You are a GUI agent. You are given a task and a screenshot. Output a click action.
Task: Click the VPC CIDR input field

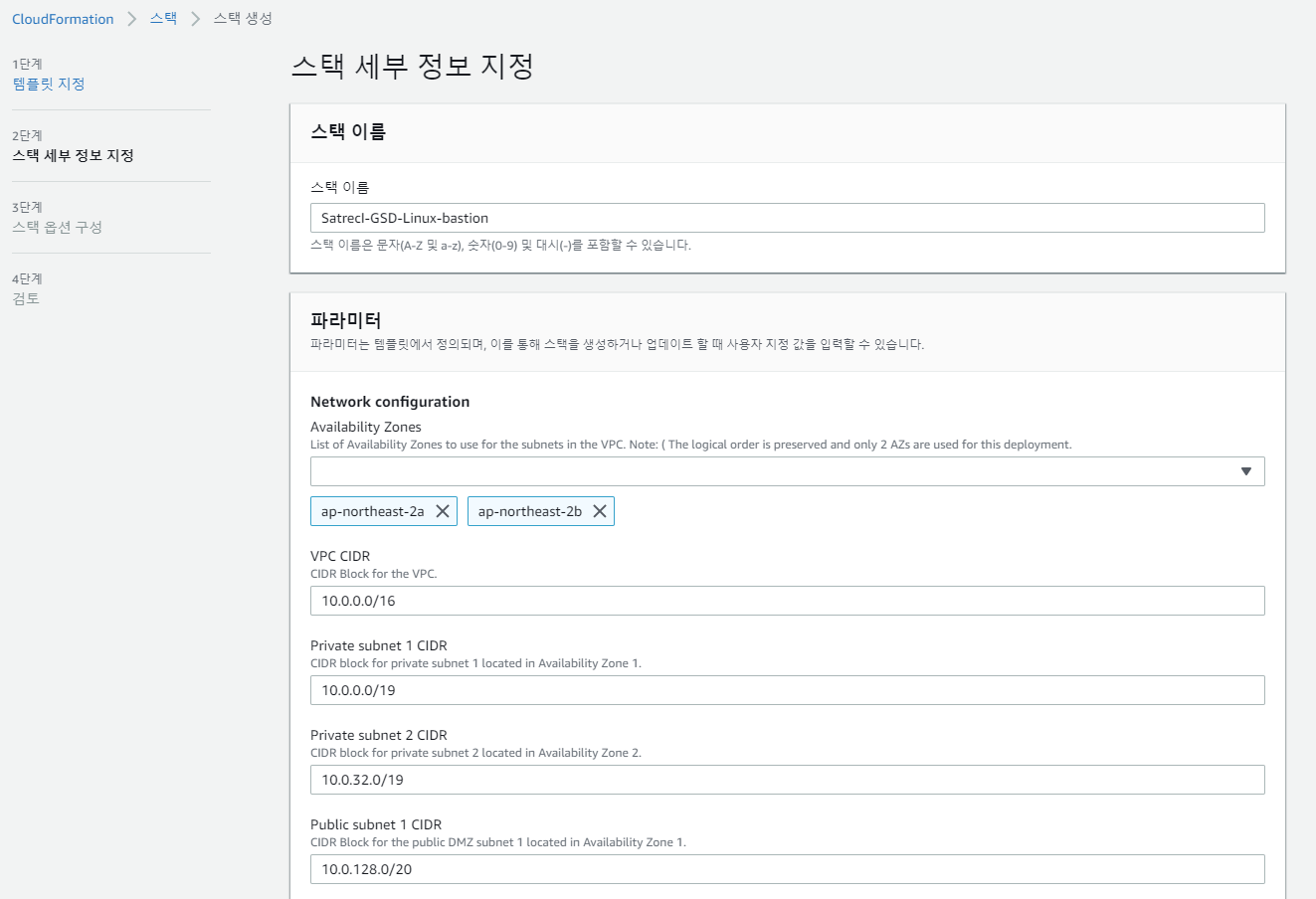tap(787, 601)
